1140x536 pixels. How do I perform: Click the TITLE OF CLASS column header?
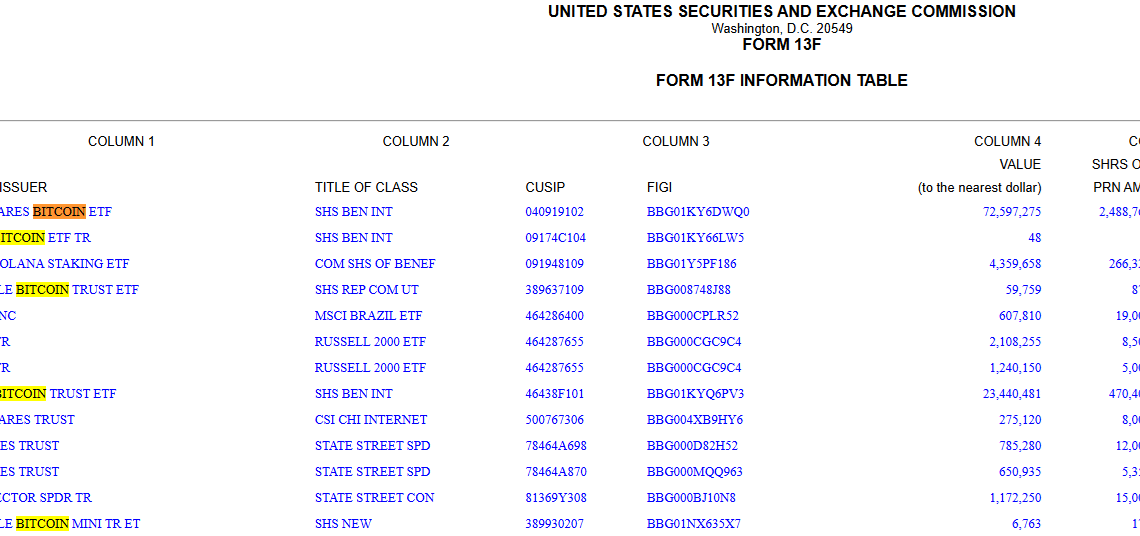coord(366,187)
